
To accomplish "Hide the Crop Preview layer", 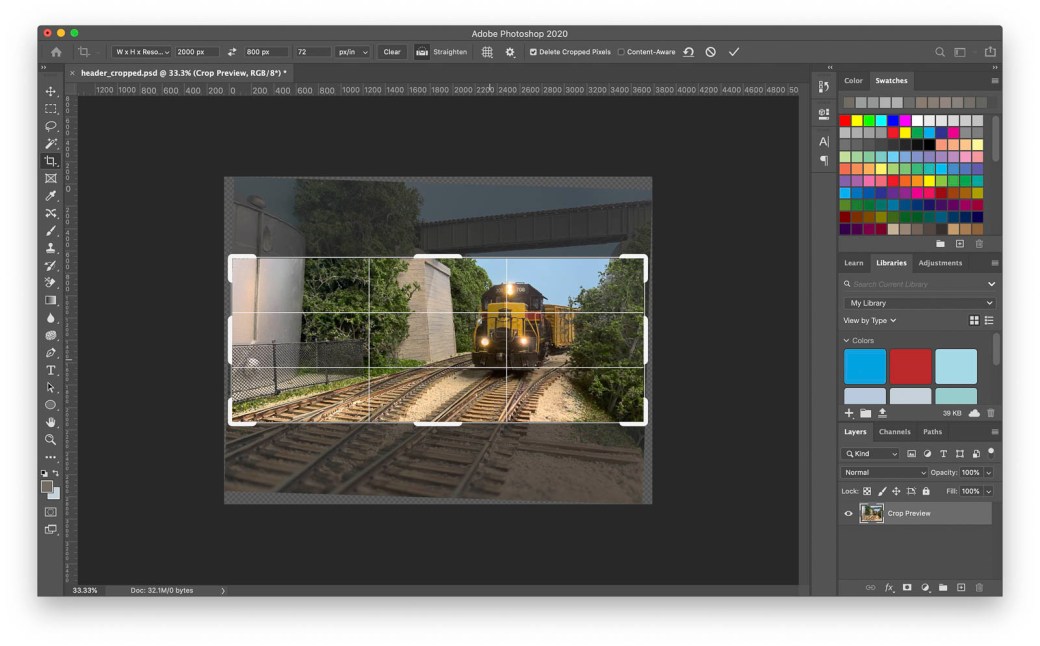I will [x=849, y=513].
